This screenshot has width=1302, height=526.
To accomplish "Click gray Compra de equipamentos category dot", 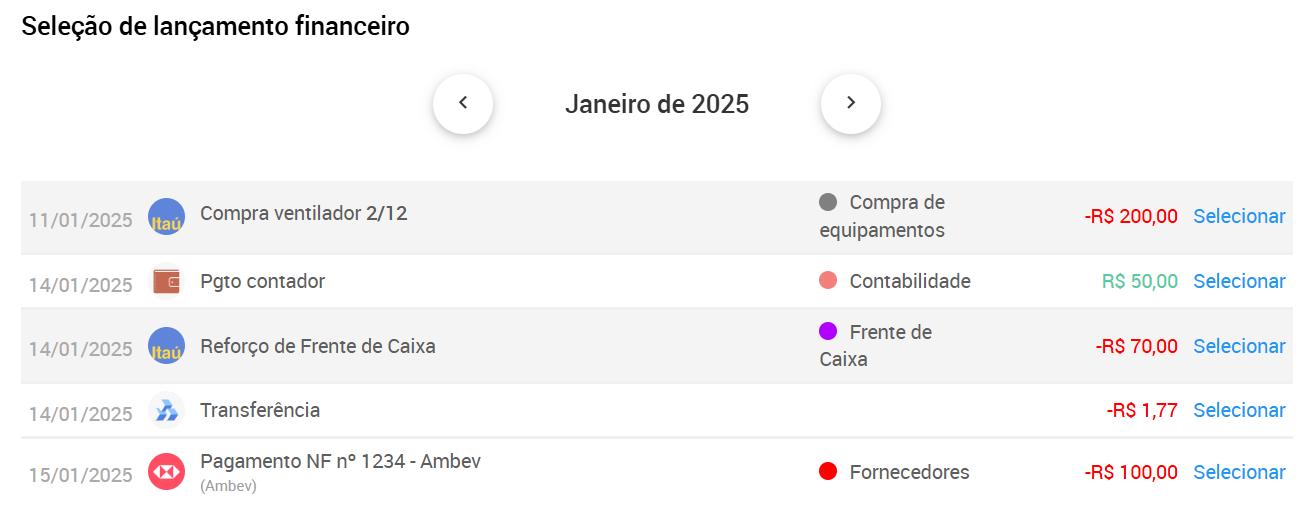I will click(x=828, y=202).
